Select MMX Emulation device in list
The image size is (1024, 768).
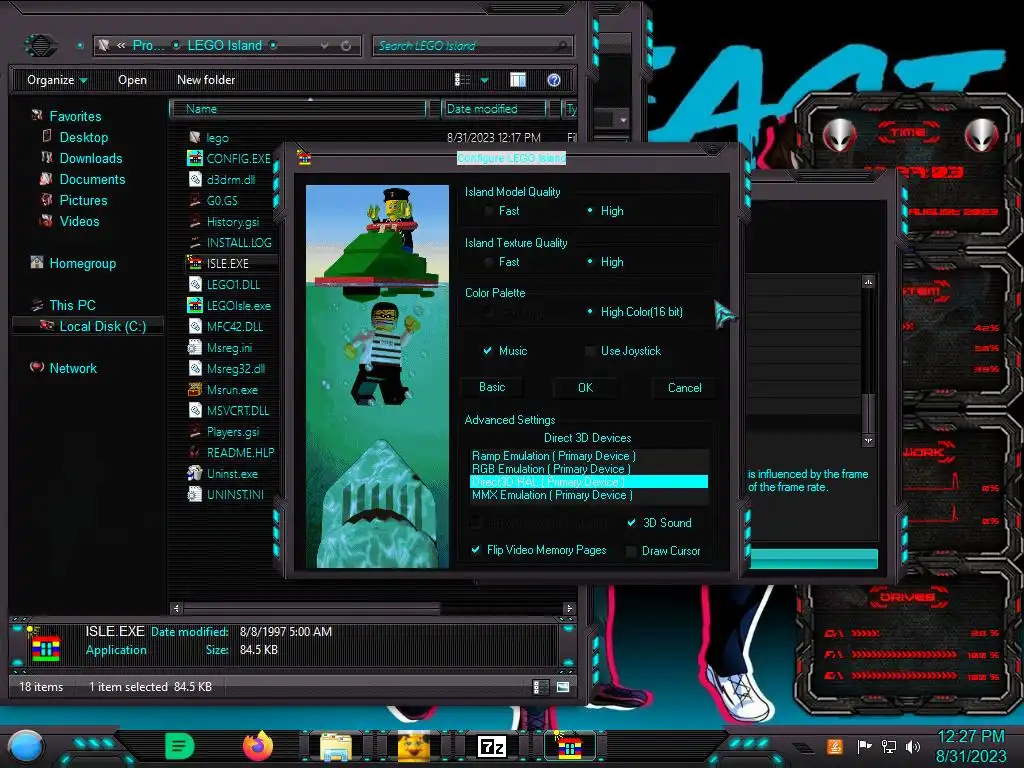589,495
